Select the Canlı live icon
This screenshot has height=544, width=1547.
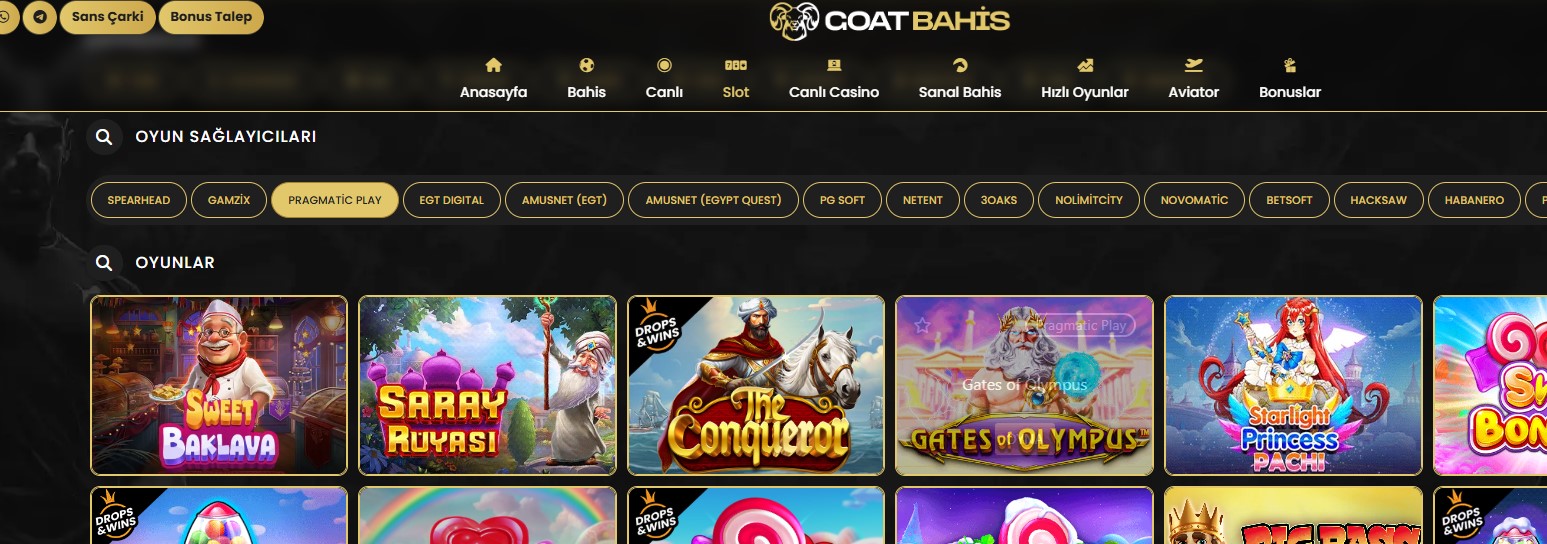click(664, 65)
